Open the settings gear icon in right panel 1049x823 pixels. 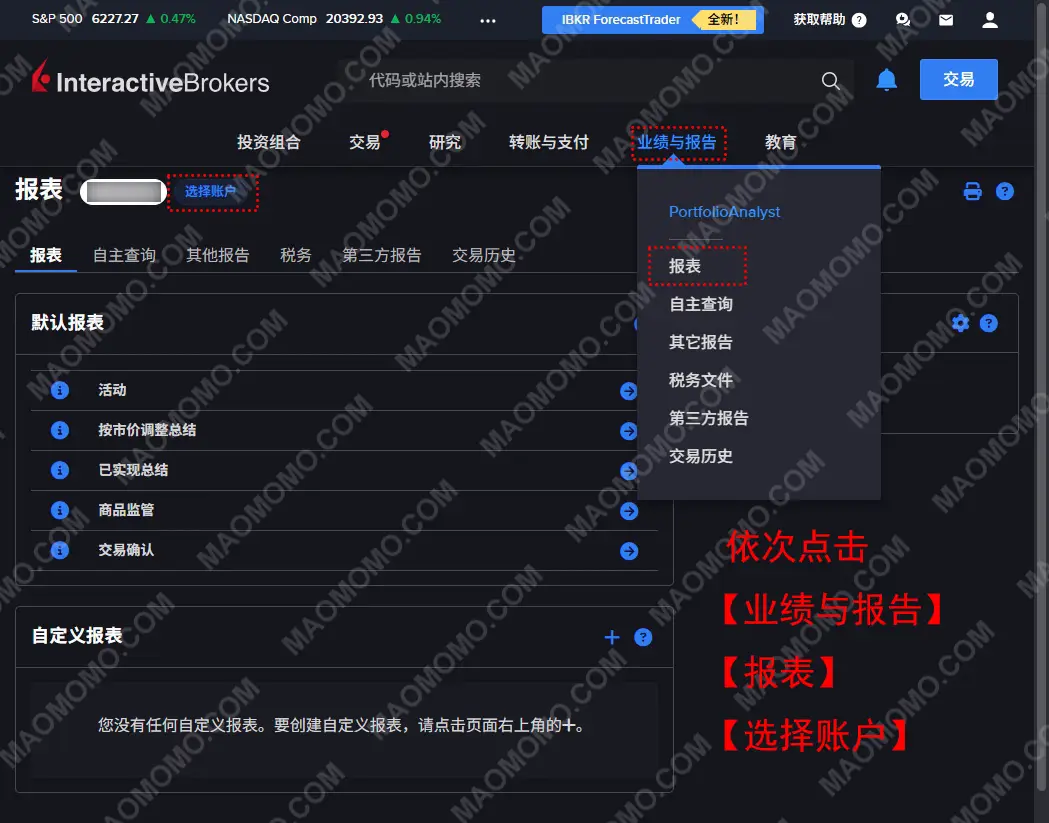click(960, 323)
